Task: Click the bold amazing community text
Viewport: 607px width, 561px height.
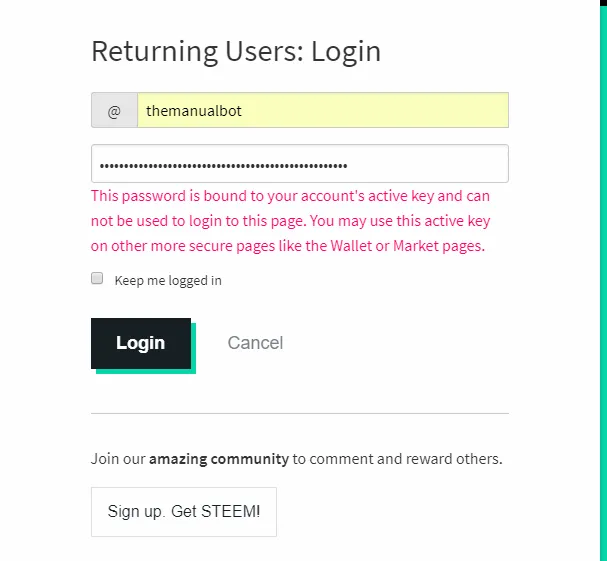Action: (x=219, y=459)
